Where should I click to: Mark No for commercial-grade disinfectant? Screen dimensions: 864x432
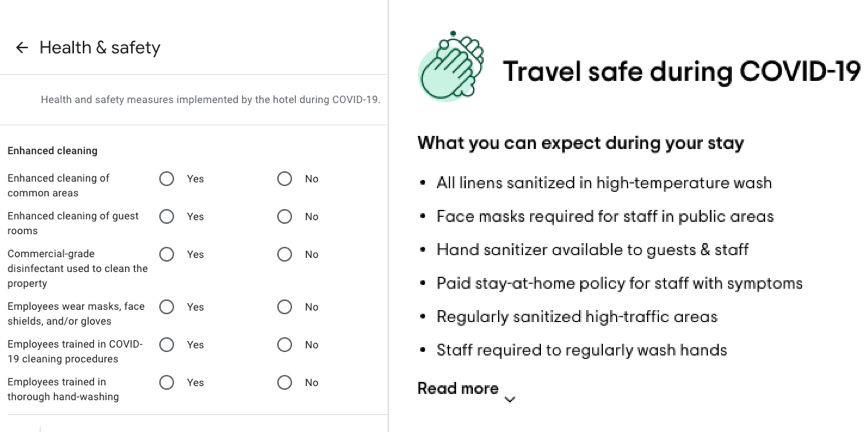pos(284,254)
